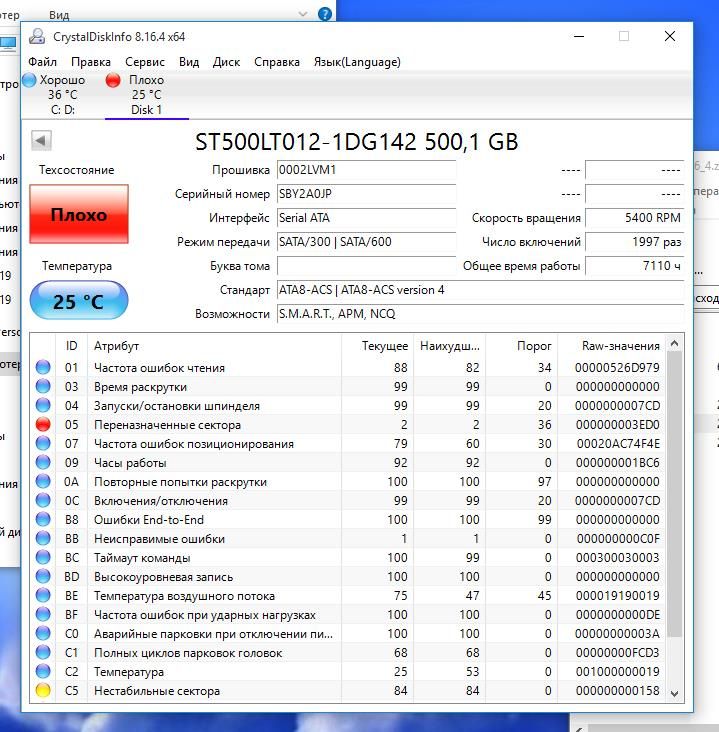Click the blue status dot for Запуски/остановки шпинделя

point(43,406)
